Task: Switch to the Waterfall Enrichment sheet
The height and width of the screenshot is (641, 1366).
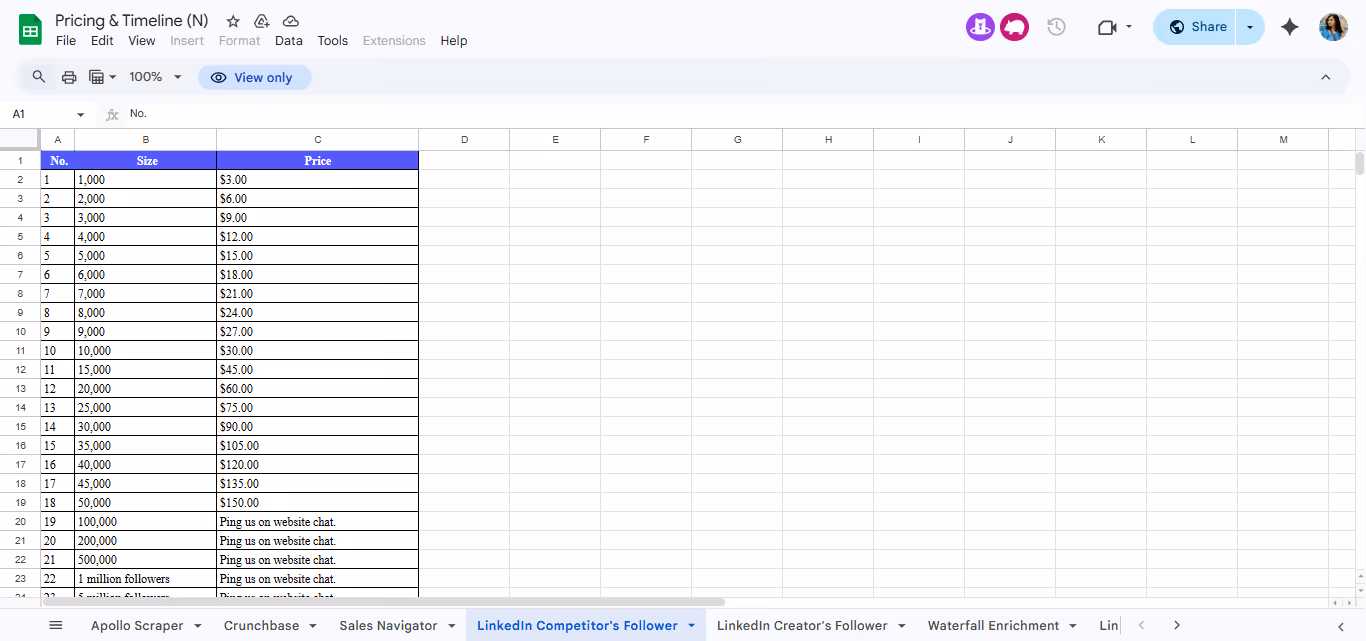Action: click(993, 626)
